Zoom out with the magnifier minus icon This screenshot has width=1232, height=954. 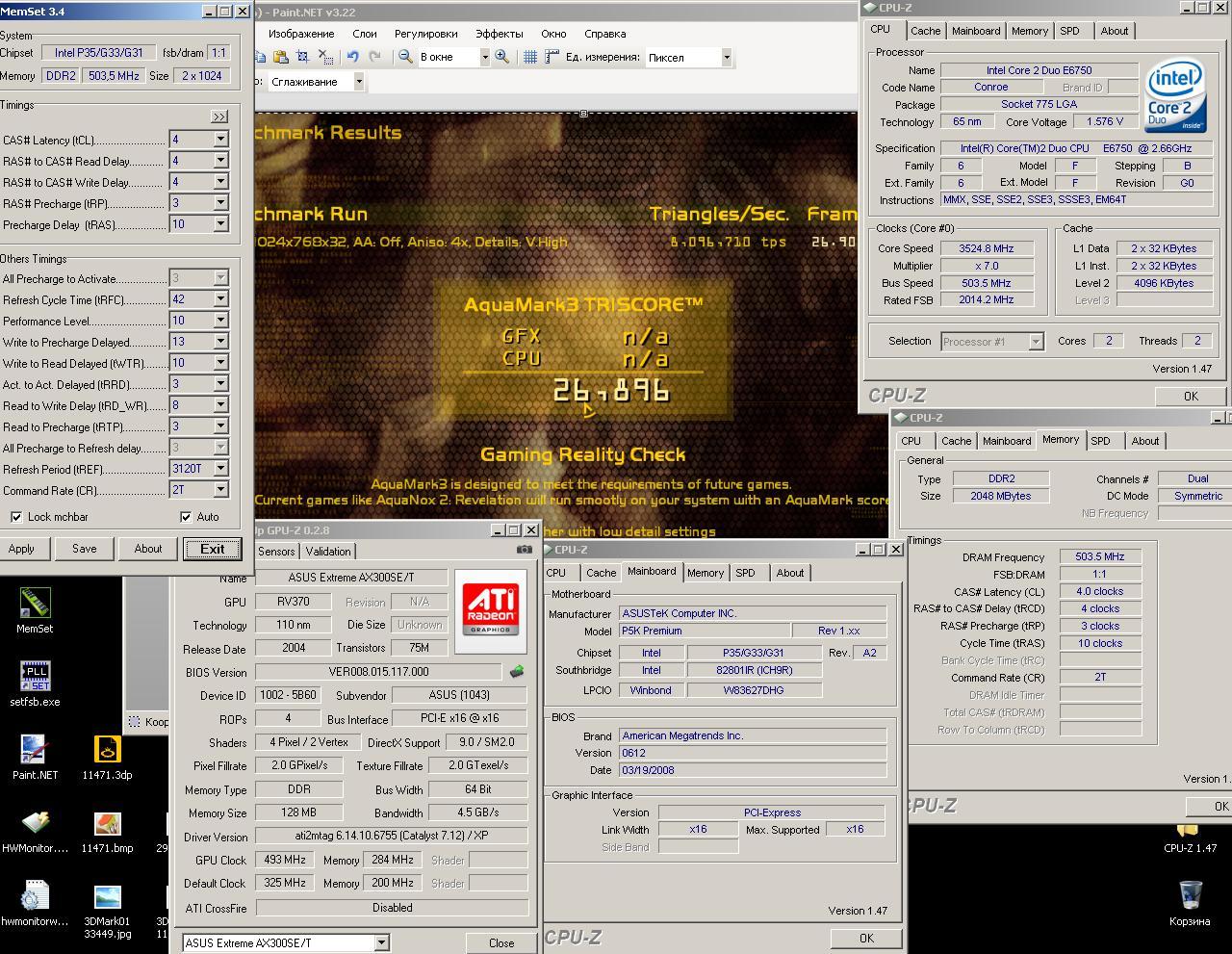[x=405, y=57]
